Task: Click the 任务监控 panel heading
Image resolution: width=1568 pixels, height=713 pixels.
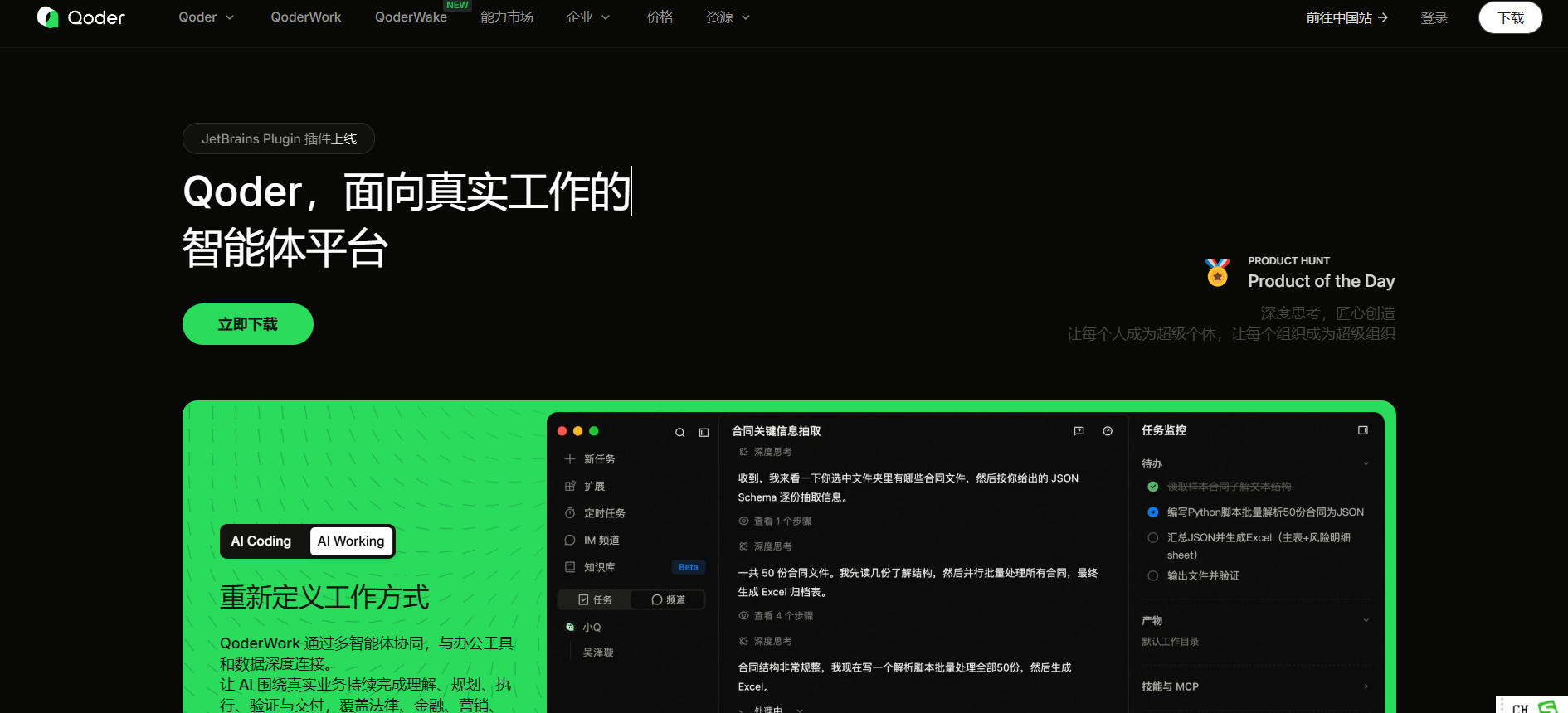Action: tap(1164, 430)
